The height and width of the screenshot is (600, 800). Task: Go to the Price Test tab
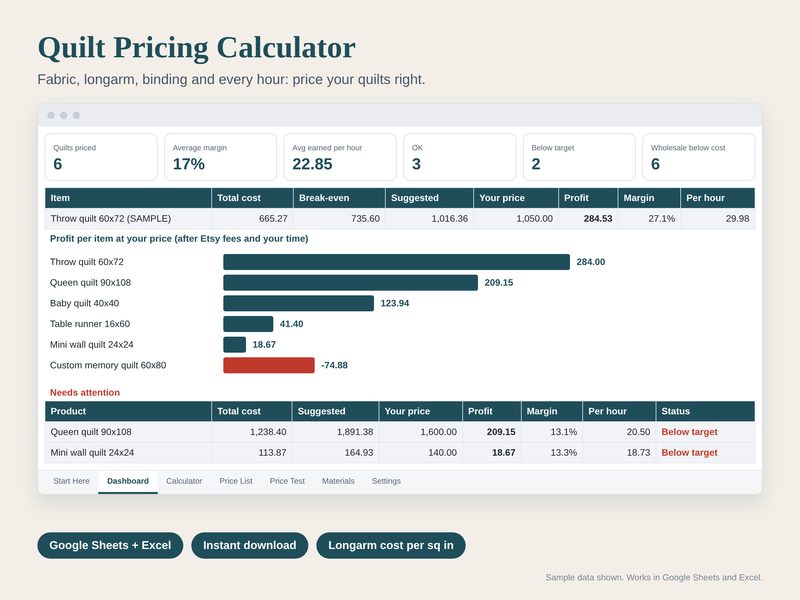click(287, 481)
